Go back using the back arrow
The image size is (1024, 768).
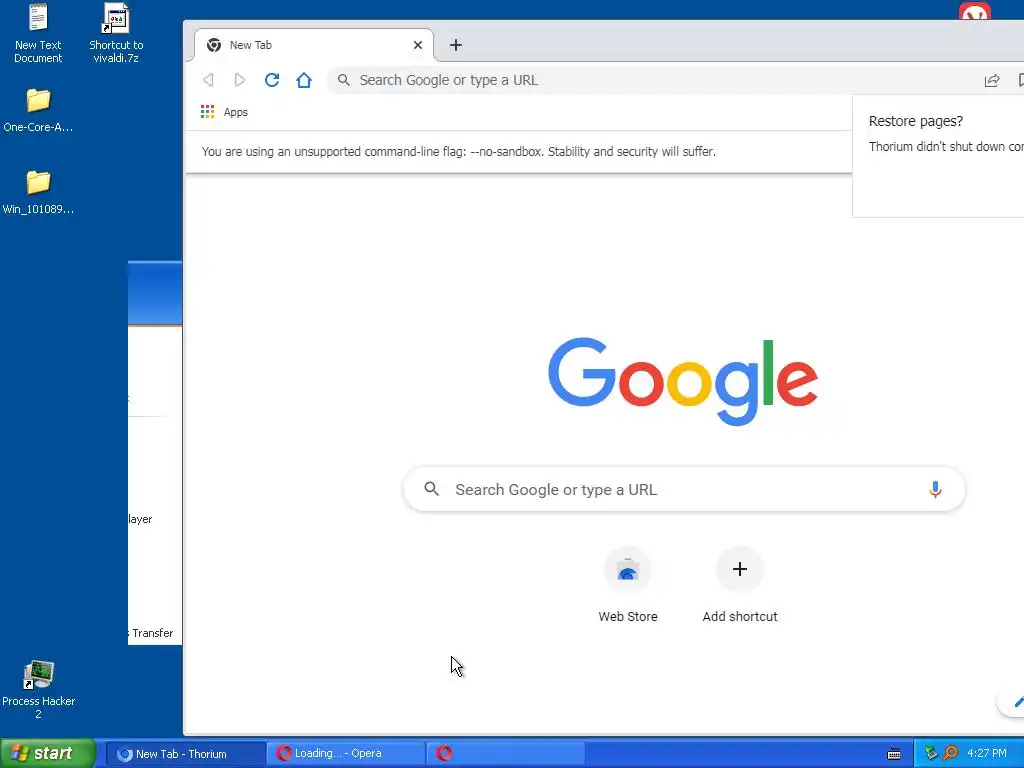208,80
